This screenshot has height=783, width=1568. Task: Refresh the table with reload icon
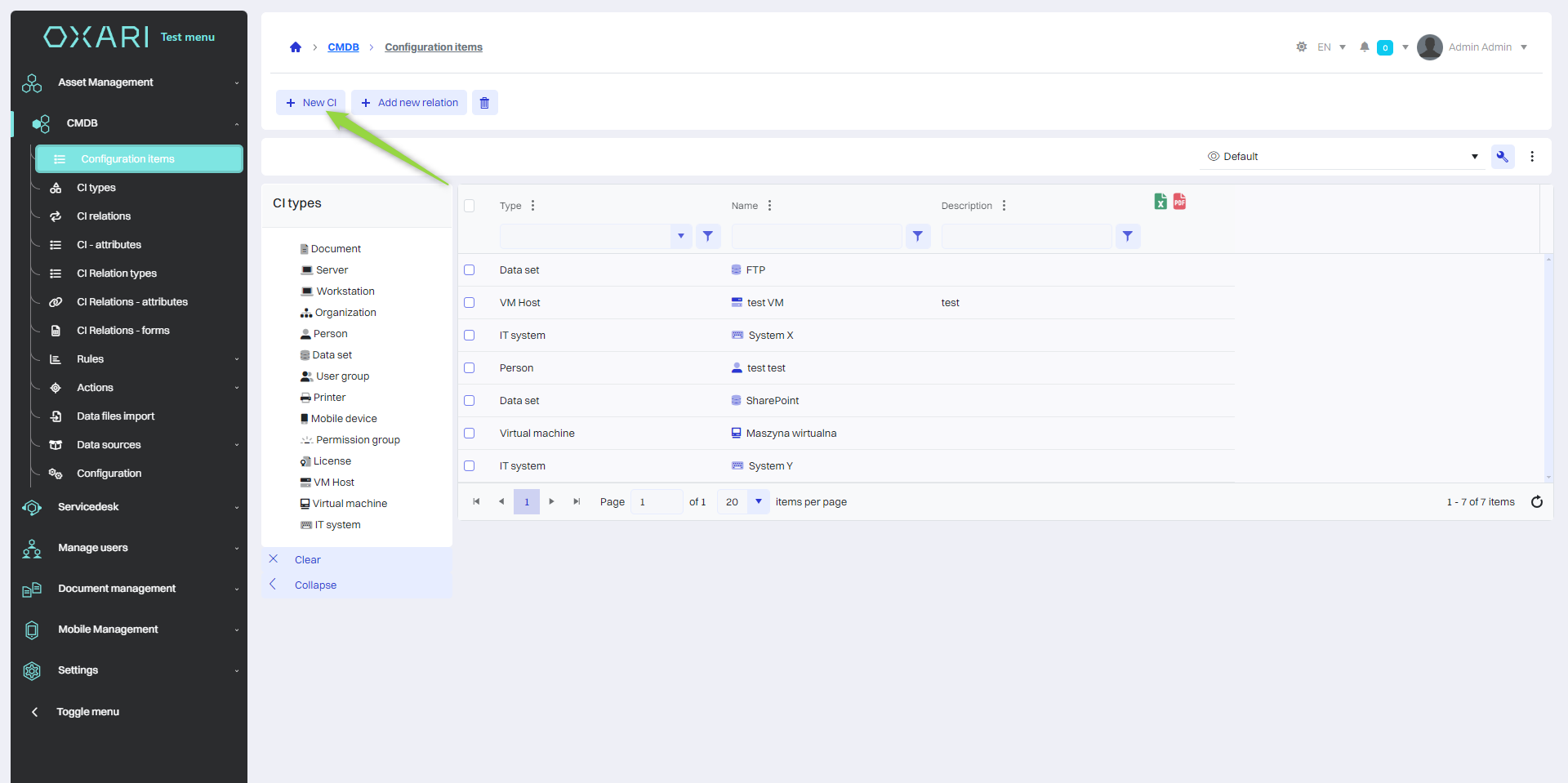pos(1536,502)
